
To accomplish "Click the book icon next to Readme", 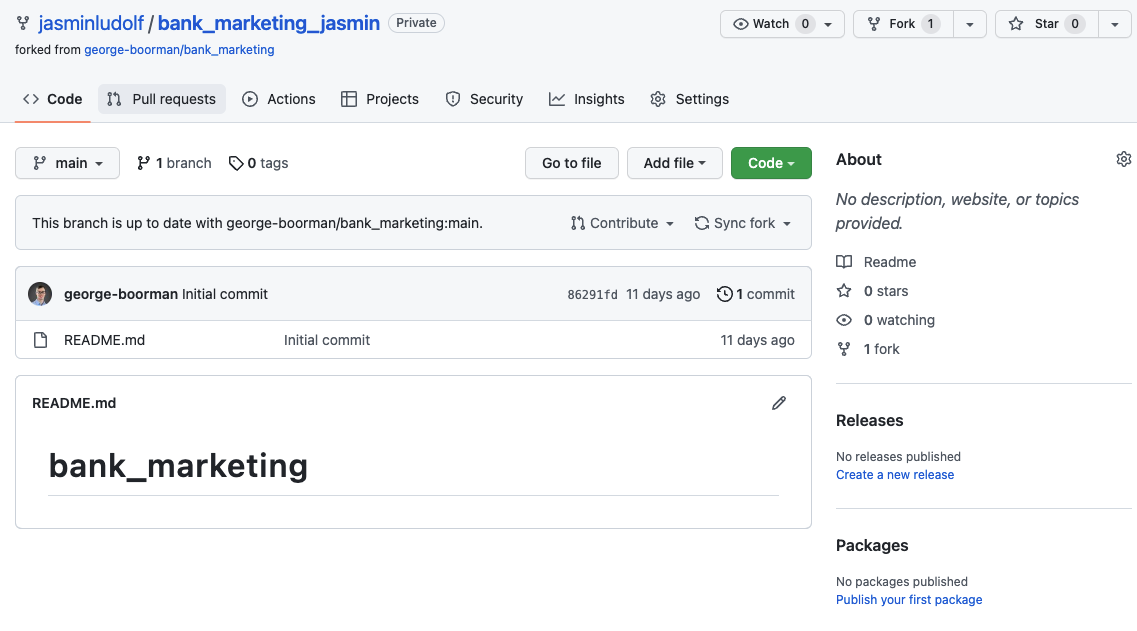I will [844, 262].
